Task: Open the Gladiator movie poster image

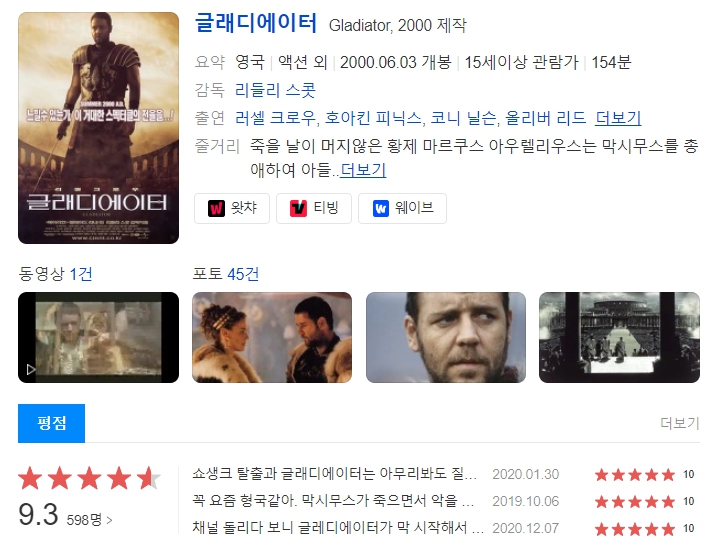Action: tap(98, 128)
